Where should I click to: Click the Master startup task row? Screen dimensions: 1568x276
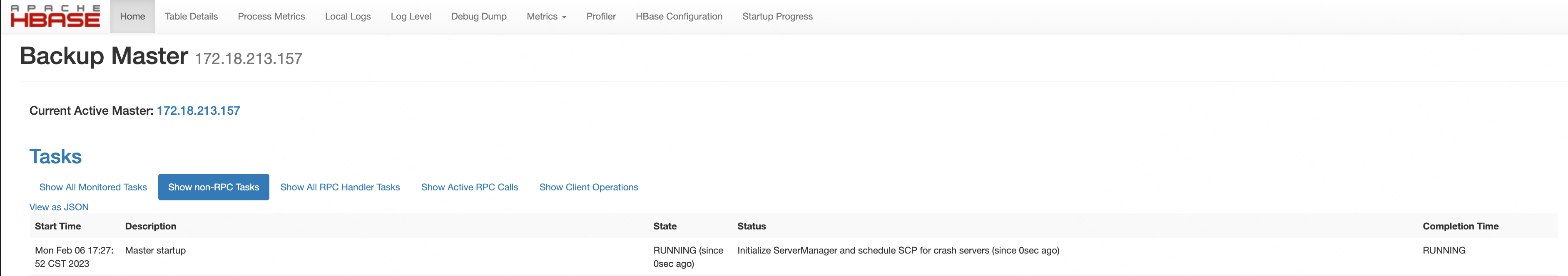point(155,251)
